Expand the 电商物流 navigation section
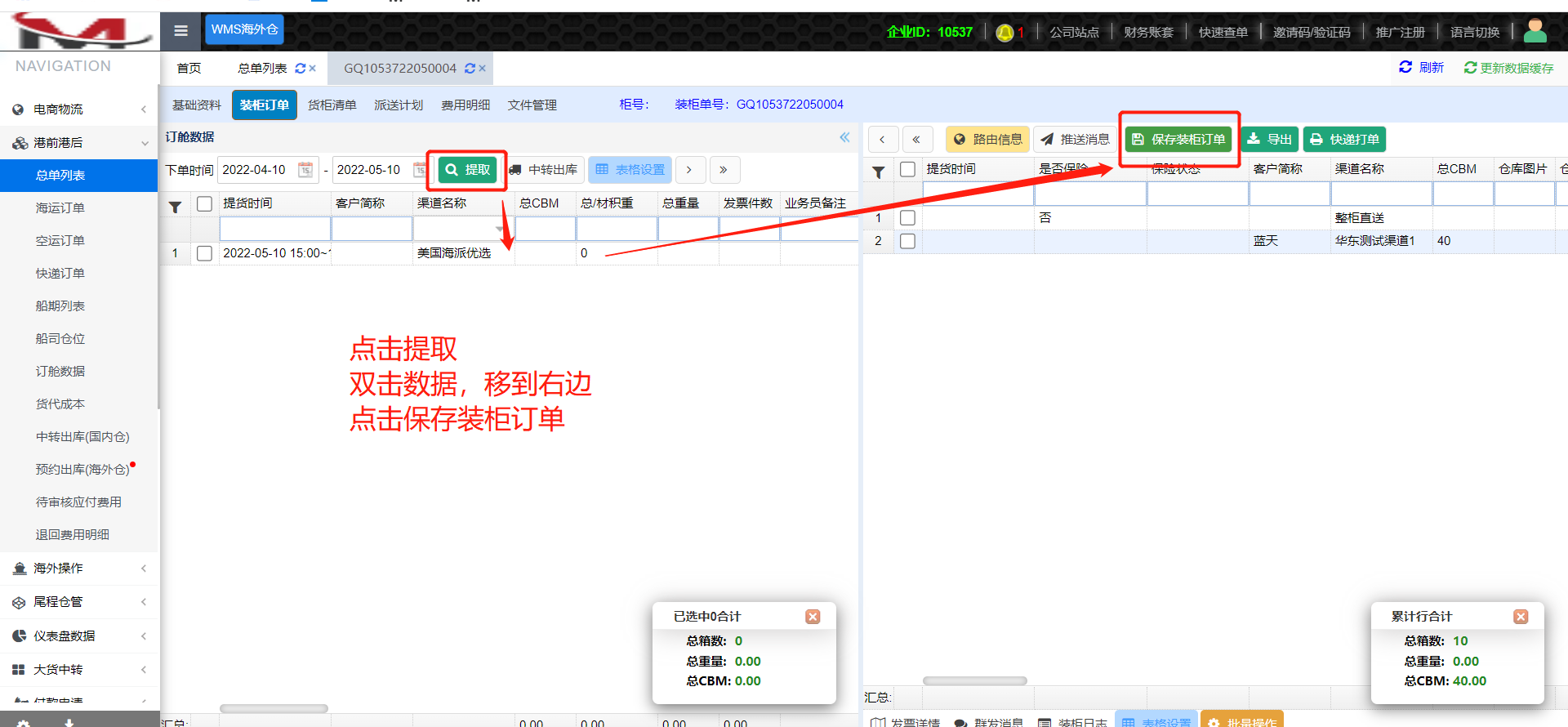The width and height of the screenshot is (1568, 727). (x=79, y=109)
